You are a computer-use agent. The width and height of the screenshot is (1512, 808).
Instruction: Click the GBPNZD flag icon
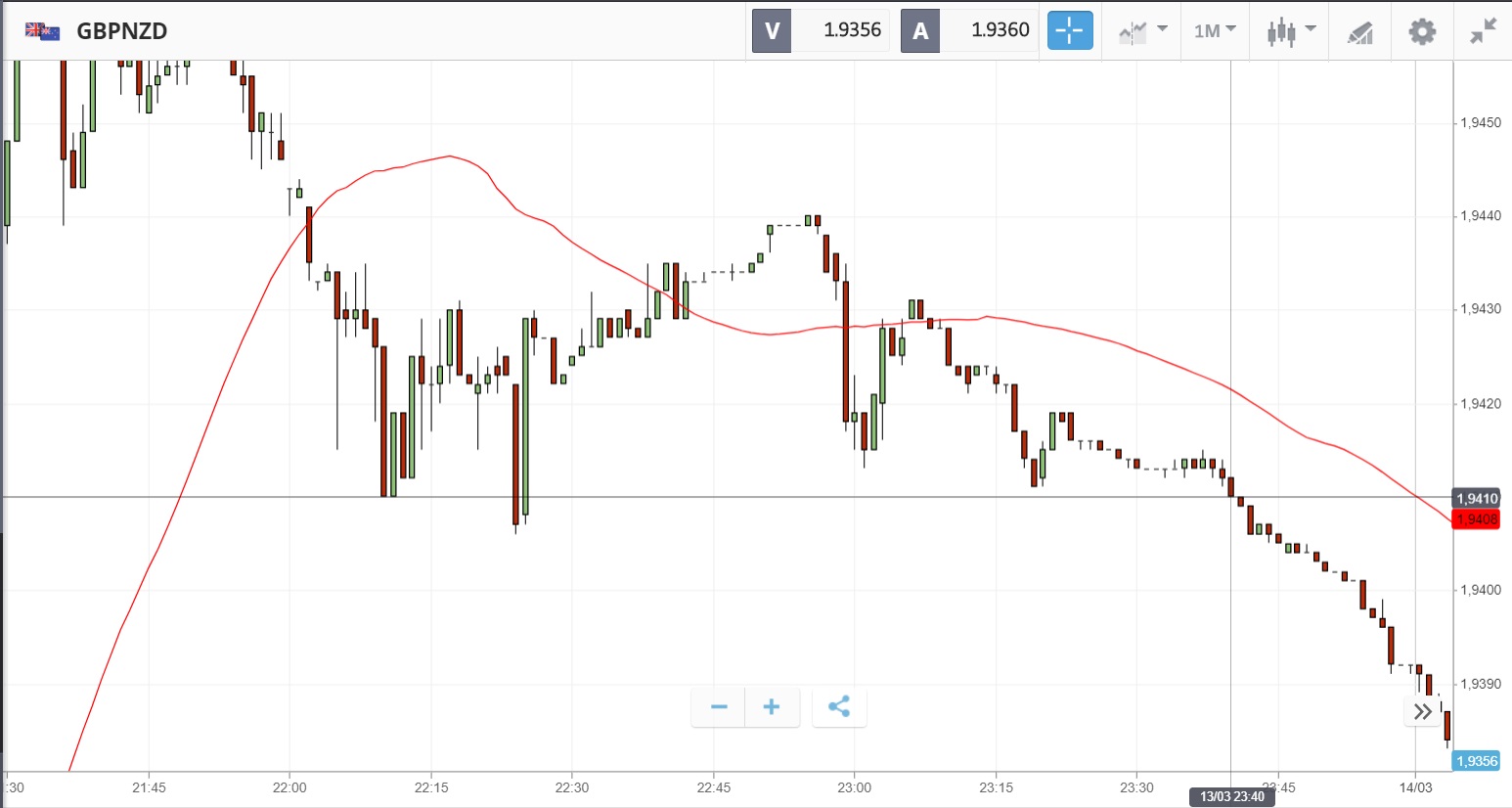43,31
